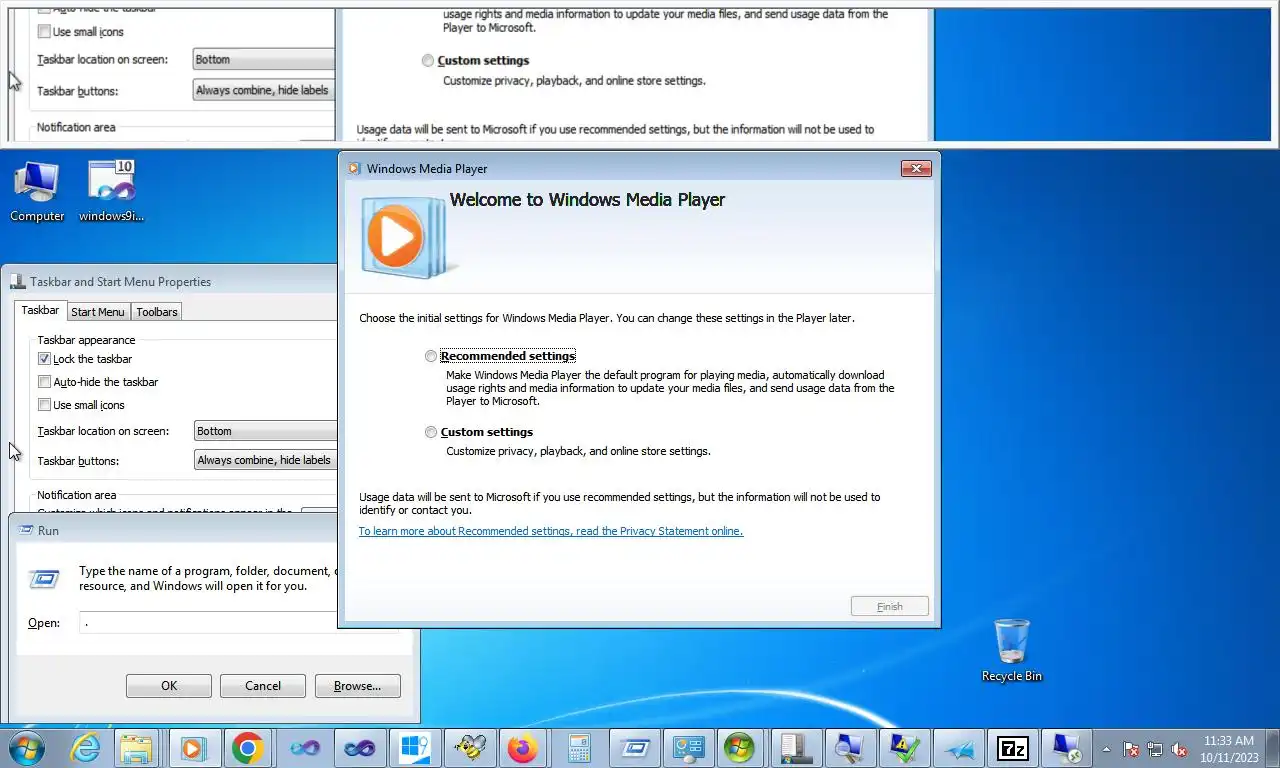Choose Custom settings in Welcome to Windows Media Player dialog
The image size is (1280, 768).
pyautogui.click(x=431, y=432)
